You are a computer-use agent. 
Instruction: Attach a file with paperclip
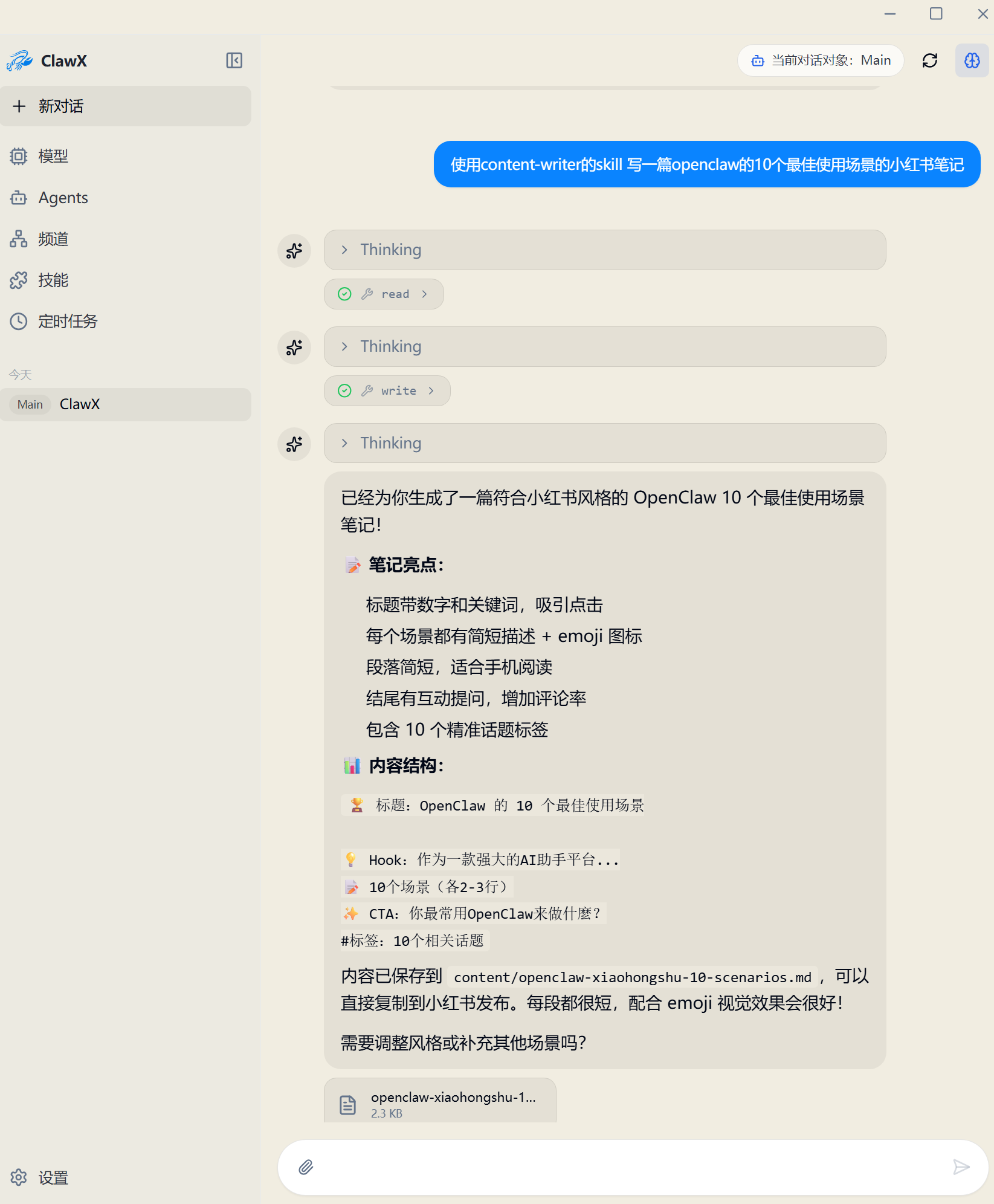click(x=306, y=1167)
